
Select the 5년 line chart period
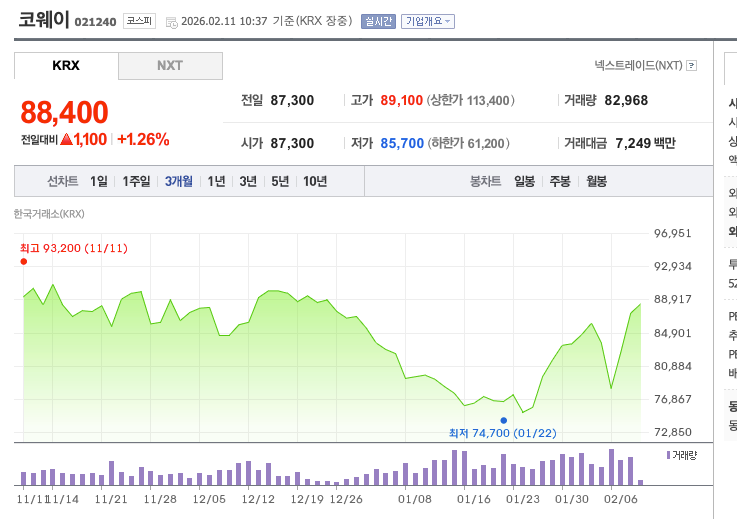click(280, 181)
